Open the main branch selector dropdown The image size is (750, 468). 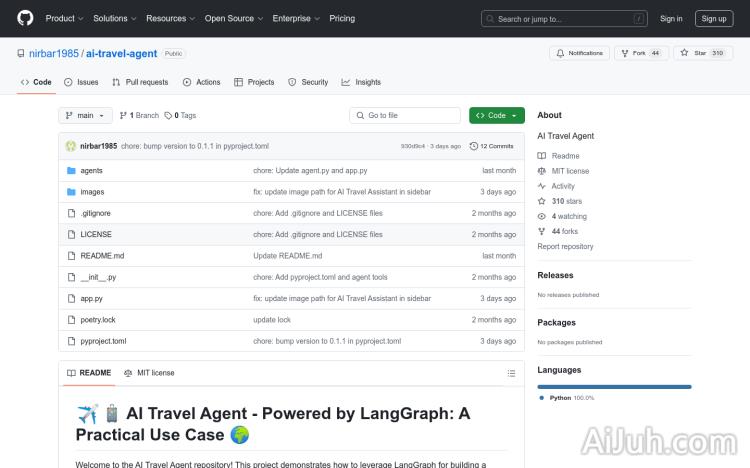pyautogui.click(x=86, y=115)
